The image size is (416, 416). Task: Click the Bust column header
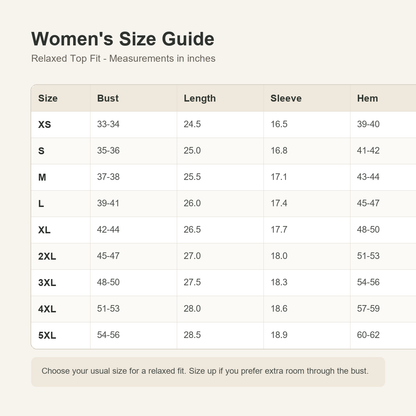pos(108,98)
